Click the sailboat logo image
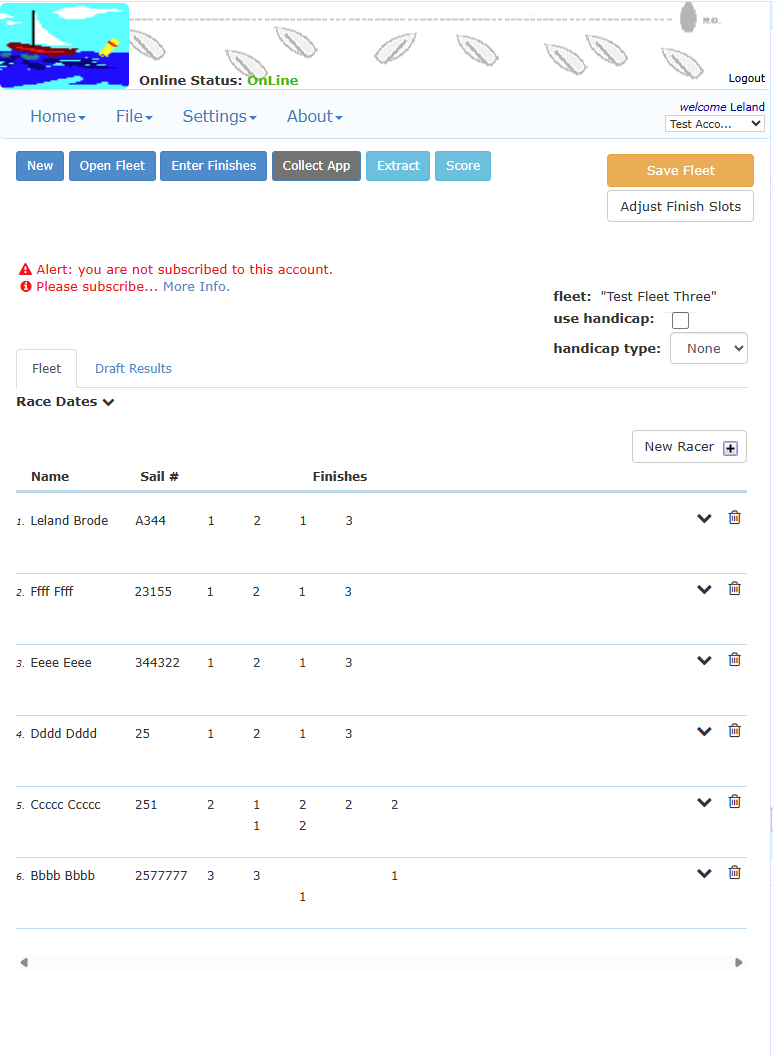This screenshot has height=1057, width=773. (x=64, y=45)
